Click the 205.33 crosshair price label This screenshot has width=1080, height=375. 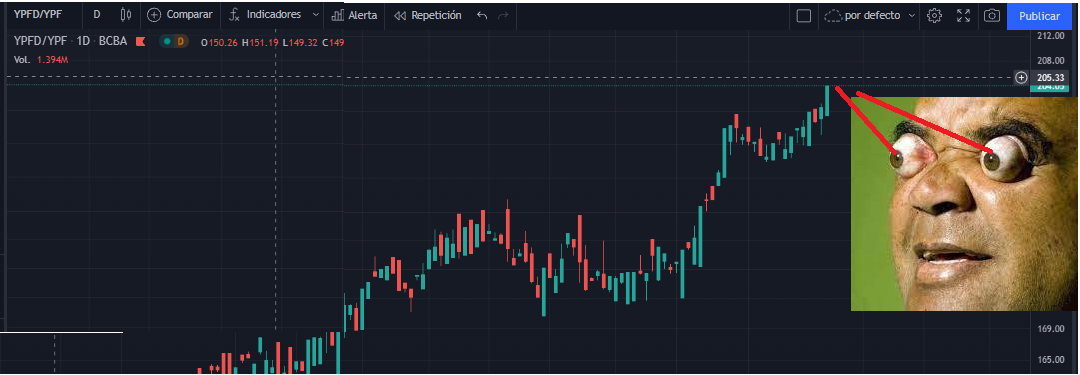tap(1050, 77)
